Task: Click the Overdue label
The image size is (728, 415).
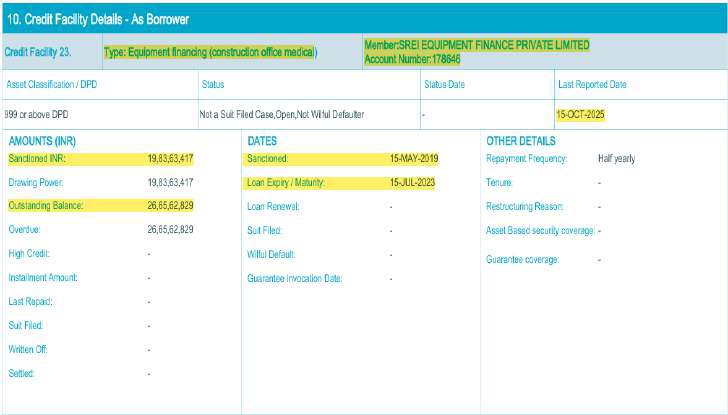Action: 24,229
